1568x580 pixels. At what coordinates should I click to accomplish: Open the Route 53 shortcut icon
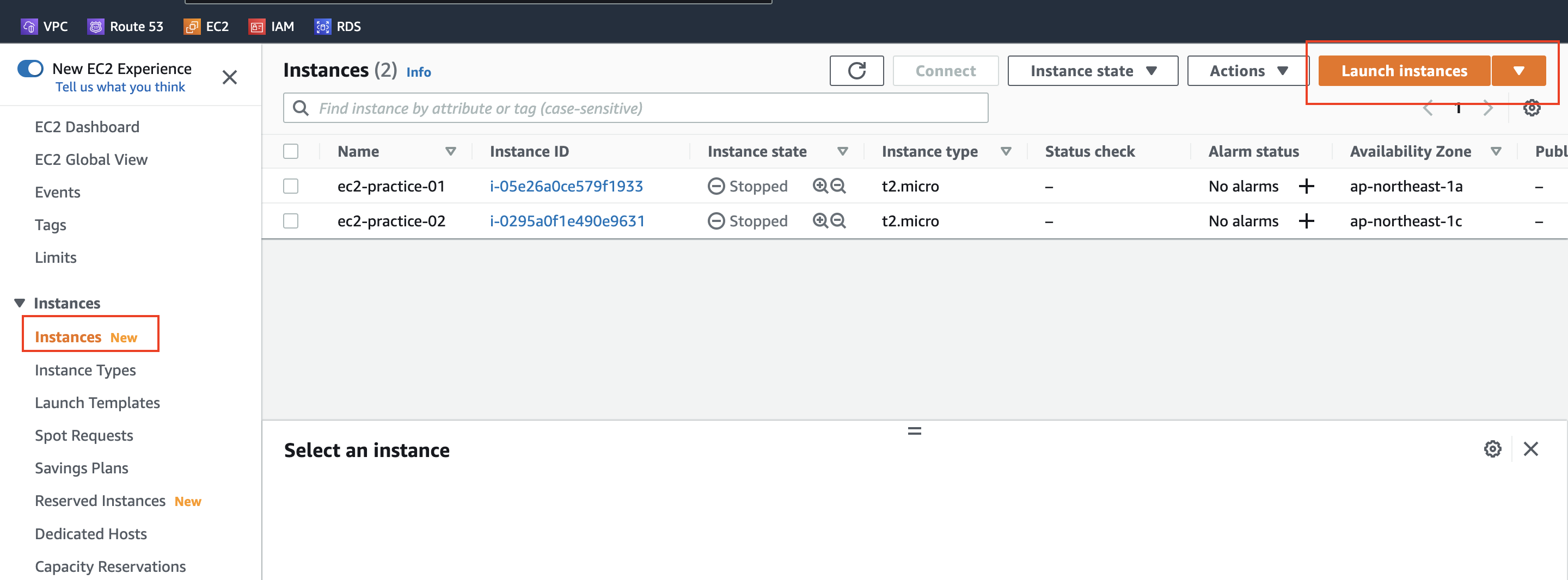click(x=96, y=27)
